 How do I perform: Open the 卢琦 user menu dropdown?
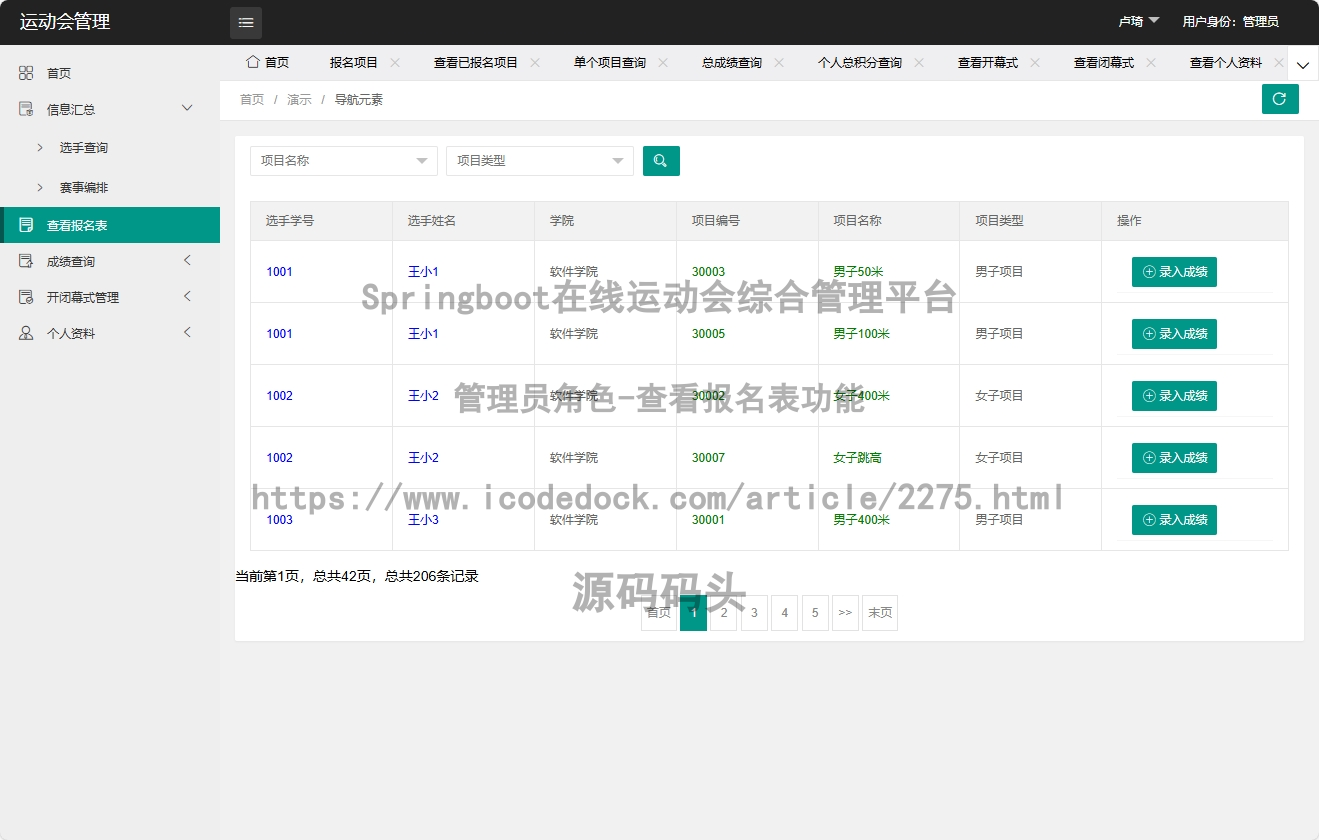coord(1139,21)
